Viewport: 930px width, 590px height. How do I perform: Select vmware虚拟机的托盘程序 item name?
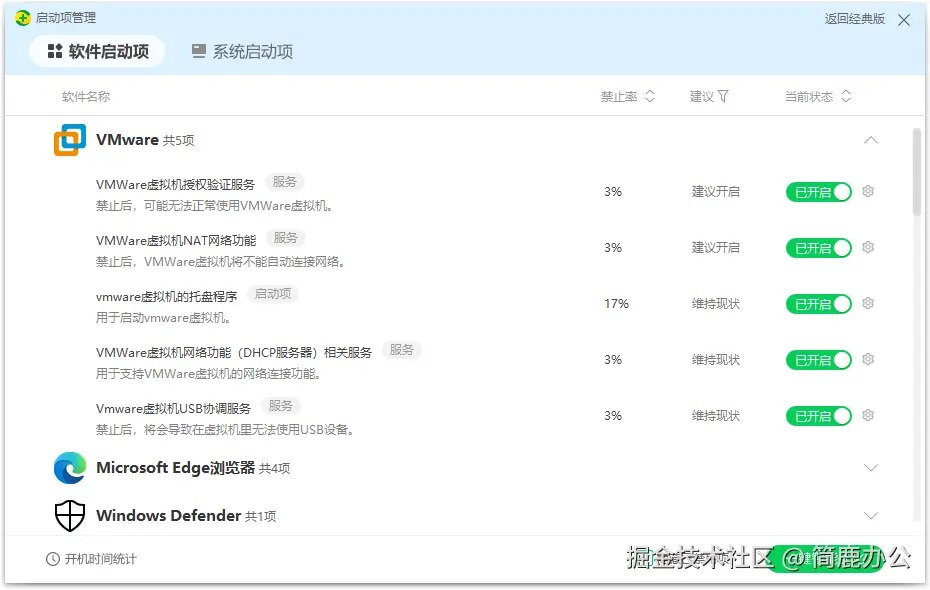tap(167, 296)
